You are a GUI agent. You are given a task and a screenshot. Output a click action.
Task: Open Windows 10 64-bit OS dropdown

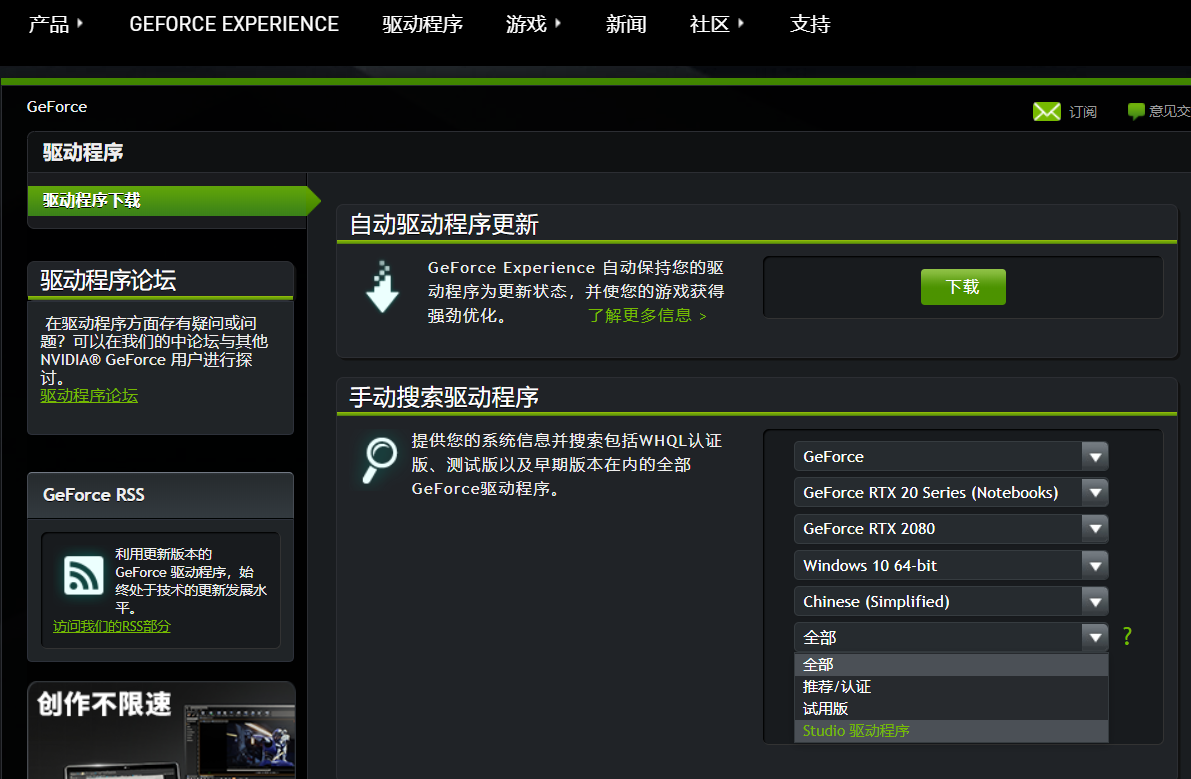click(951, 566)
